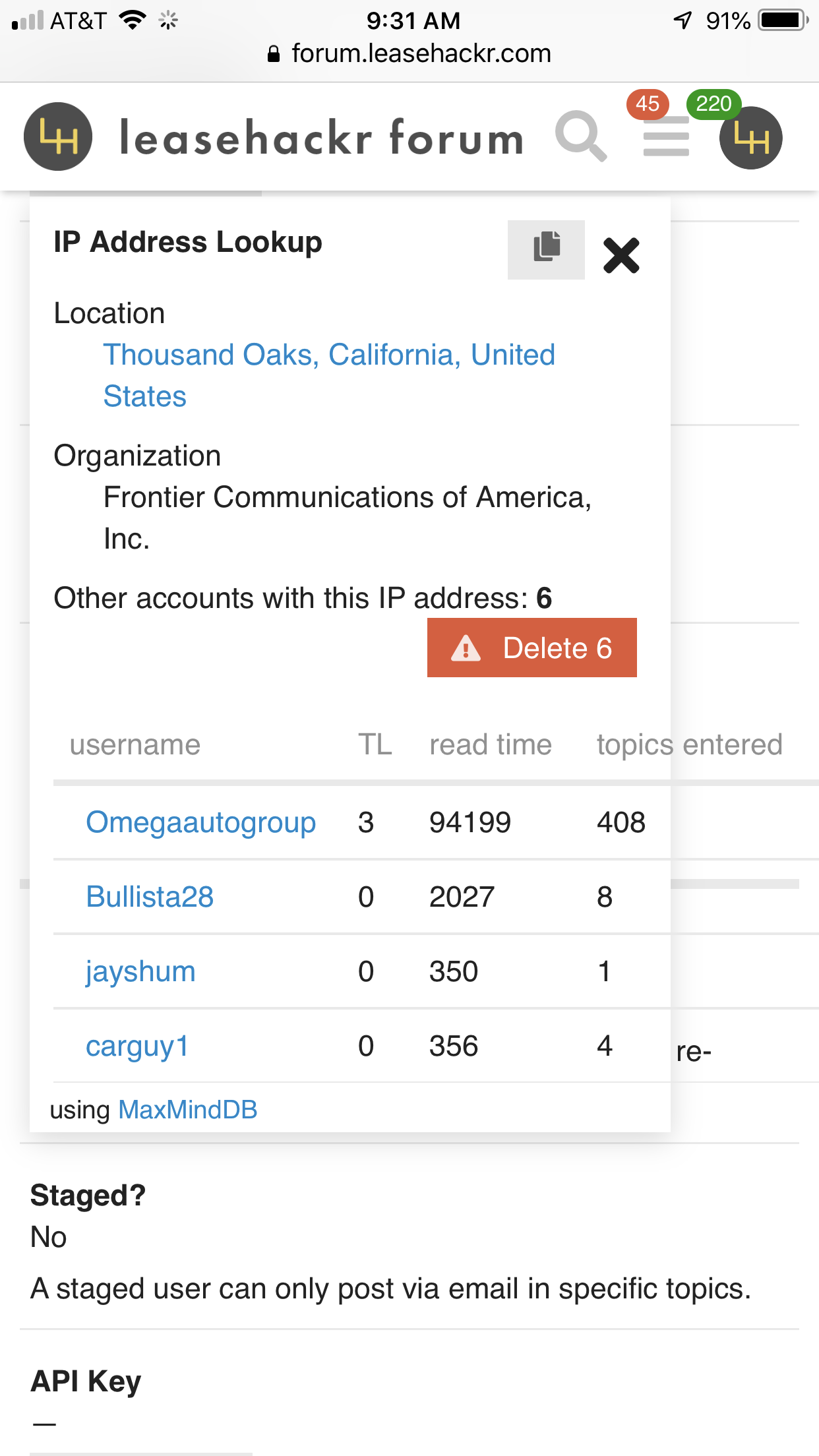Screen dimensions: 819x1456
Task: Tap the forum.leasehackr.com address bar
Action: 409,53
